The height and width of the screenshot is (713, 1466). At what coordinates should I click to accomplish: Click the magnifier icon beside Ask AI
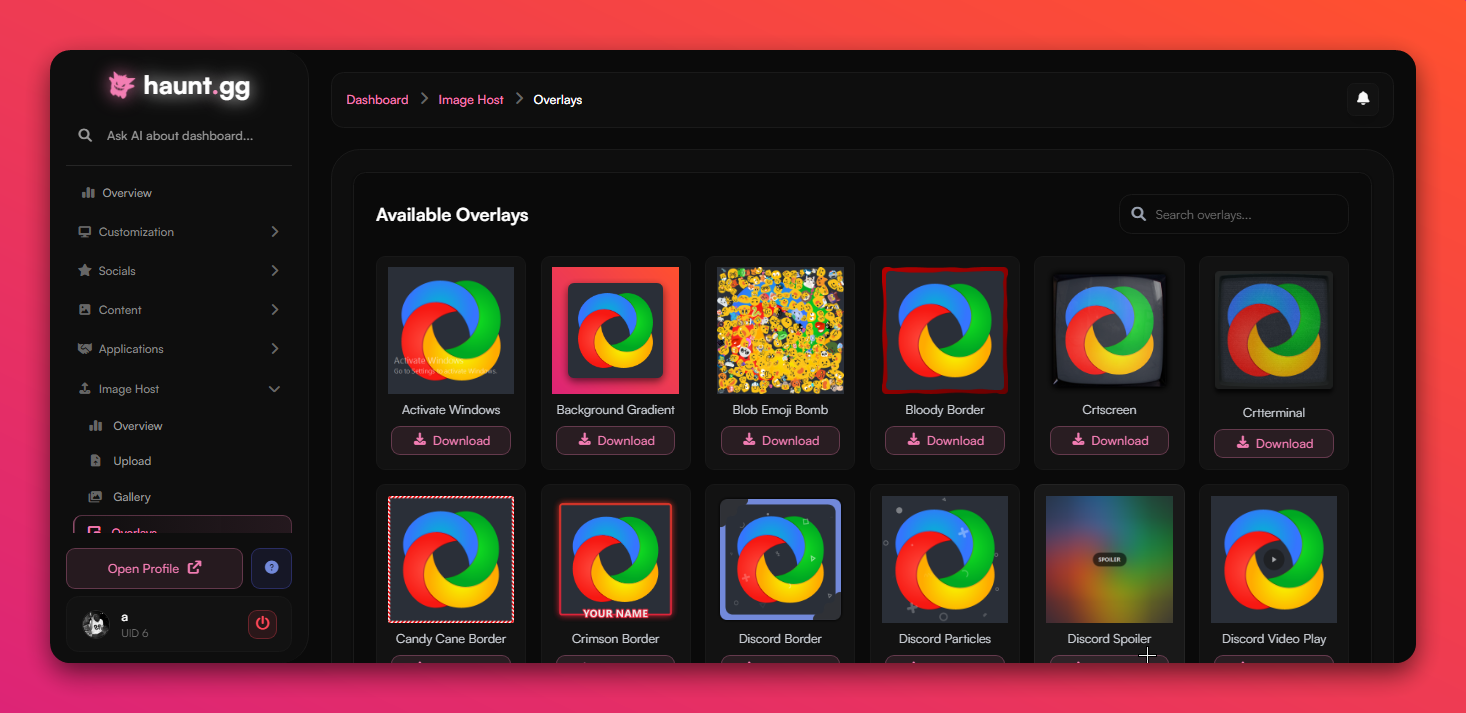click(x=86, y=135)
